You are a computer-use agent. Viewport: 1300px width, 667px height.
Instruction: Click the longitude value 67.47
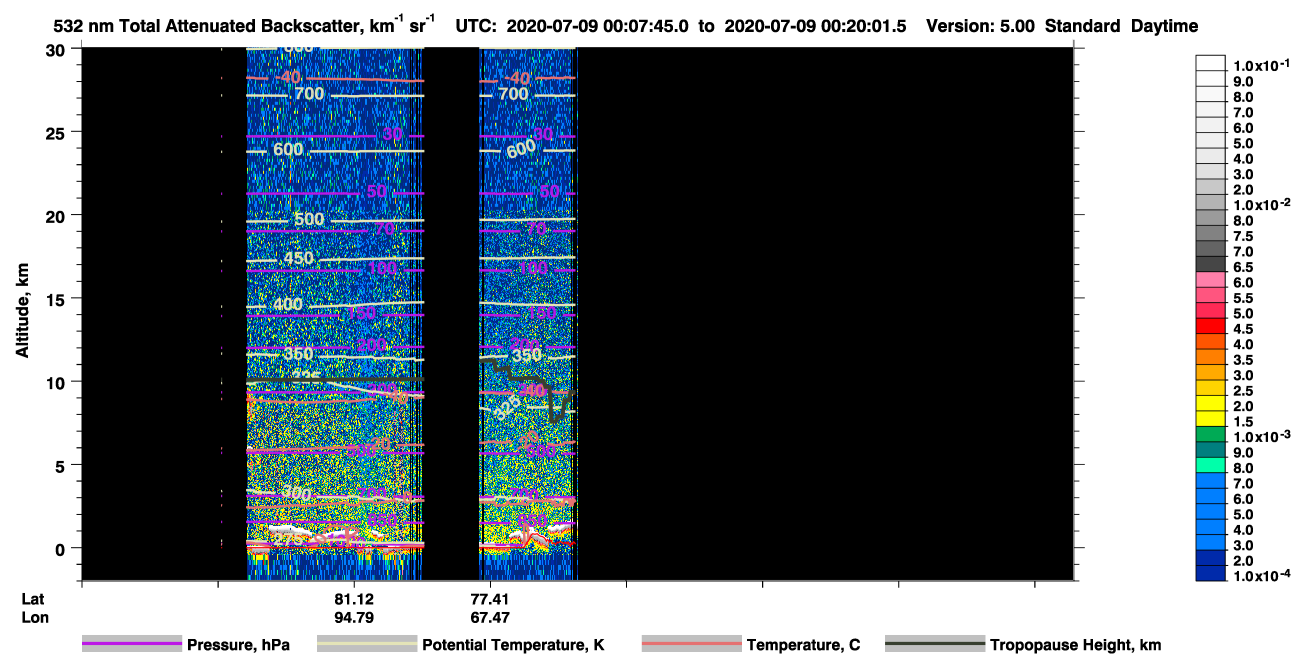490,618
